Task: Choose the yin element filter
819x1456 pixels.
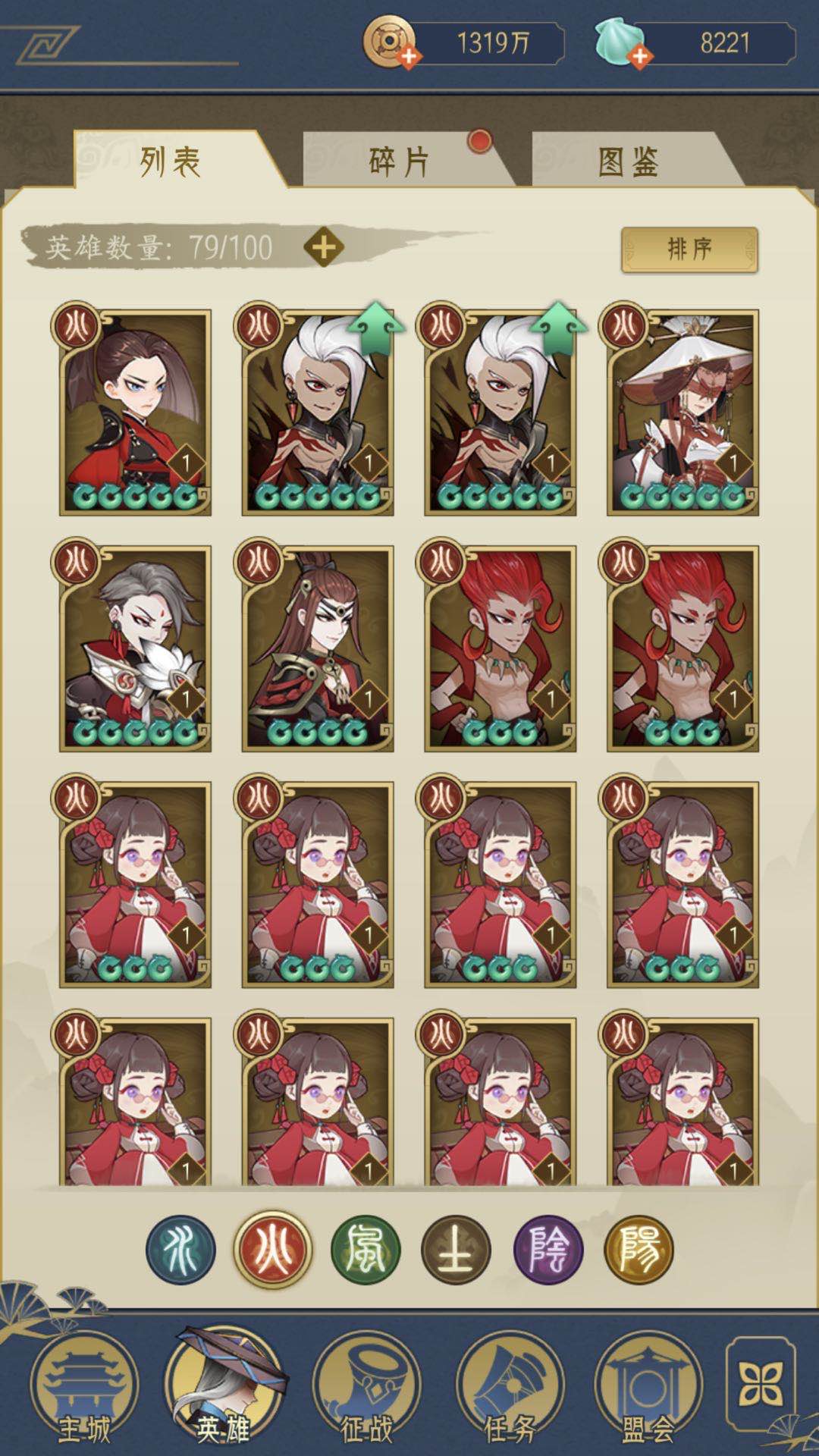Action: 548,1250
